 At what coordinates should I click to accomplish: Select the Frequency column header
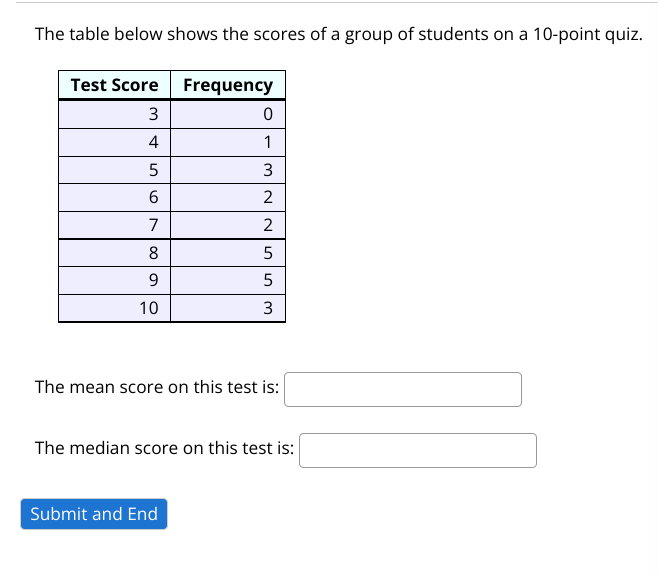tap(228, 85)
